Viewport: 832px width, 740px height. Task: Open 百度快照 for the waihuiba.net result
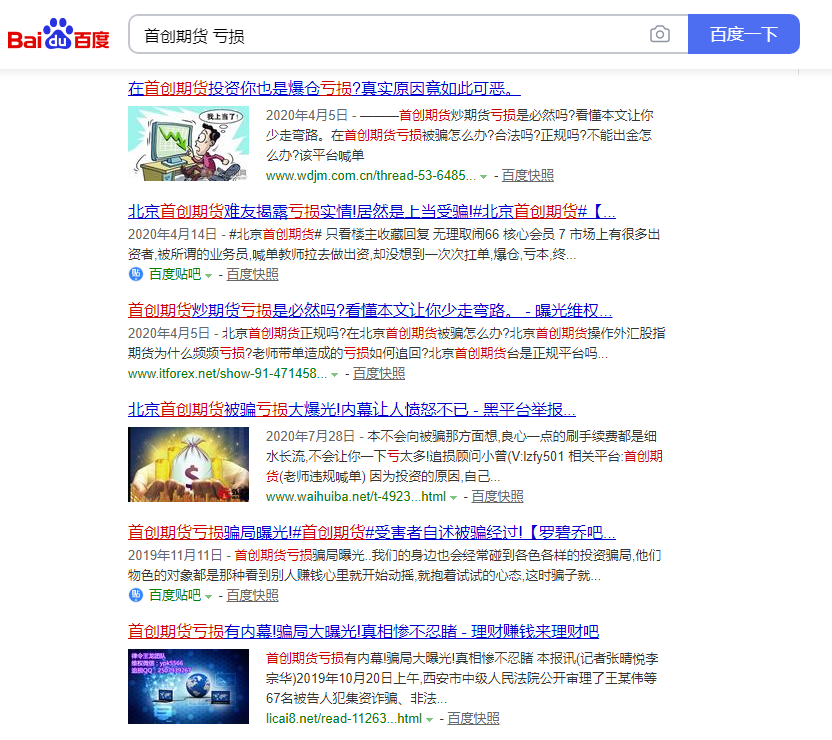pos(497,497)
